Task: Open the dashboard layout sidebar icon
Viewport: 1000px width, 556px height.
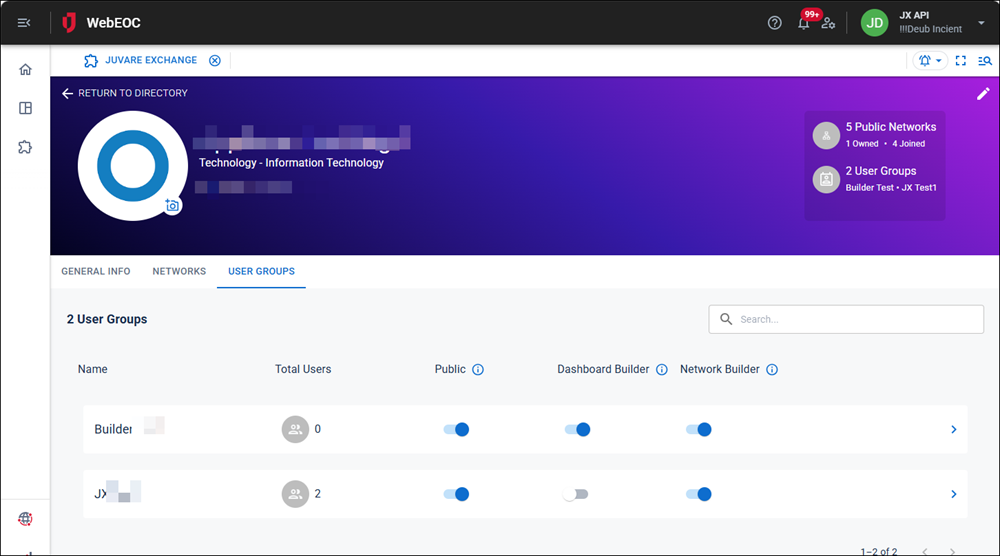Action: pyautogui.click(x=25, y=108)
